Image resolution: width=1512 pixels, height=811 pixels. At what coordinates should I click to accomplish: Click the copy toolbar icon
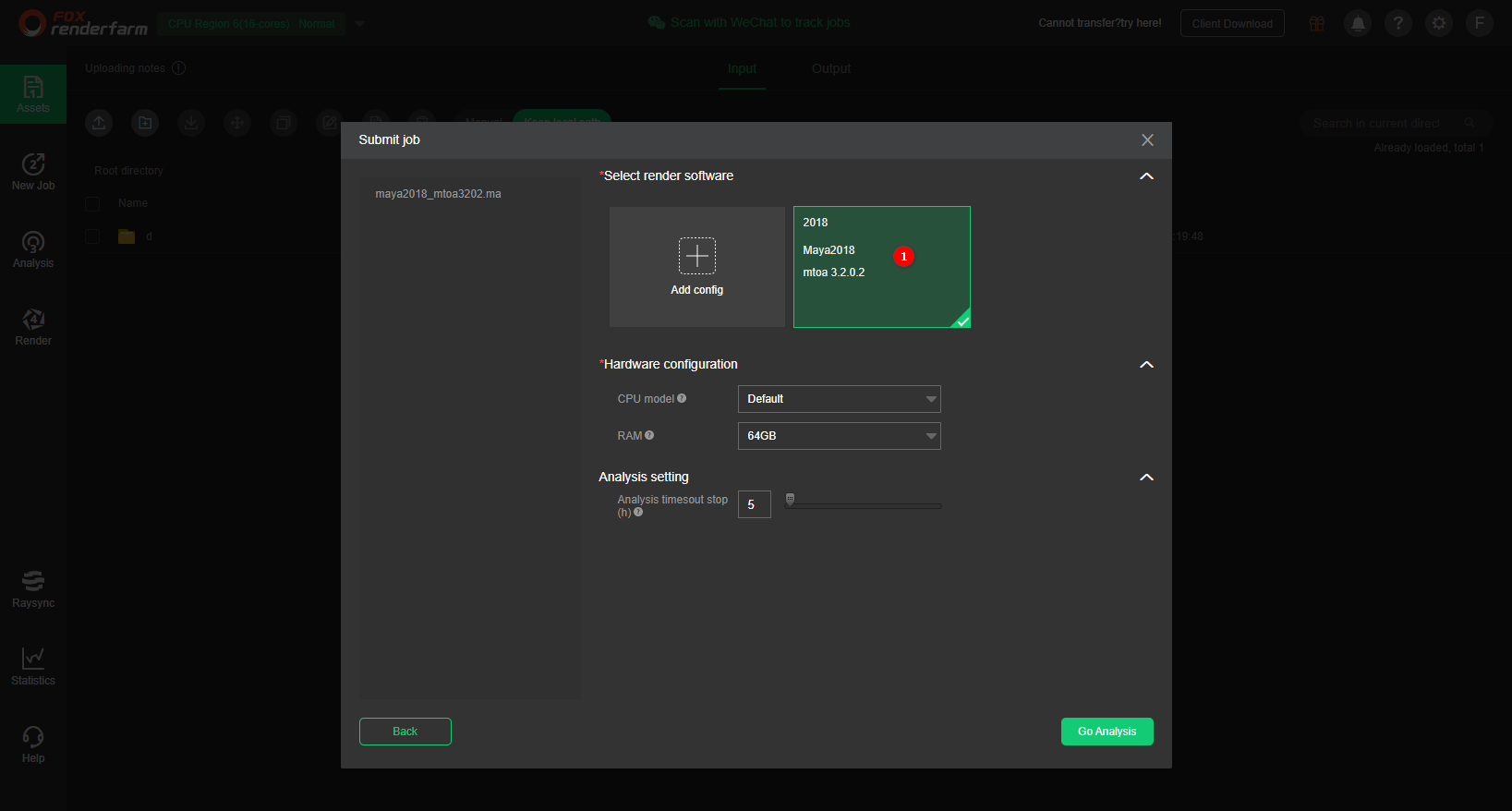pyautogui.click(x=284, y=123)
